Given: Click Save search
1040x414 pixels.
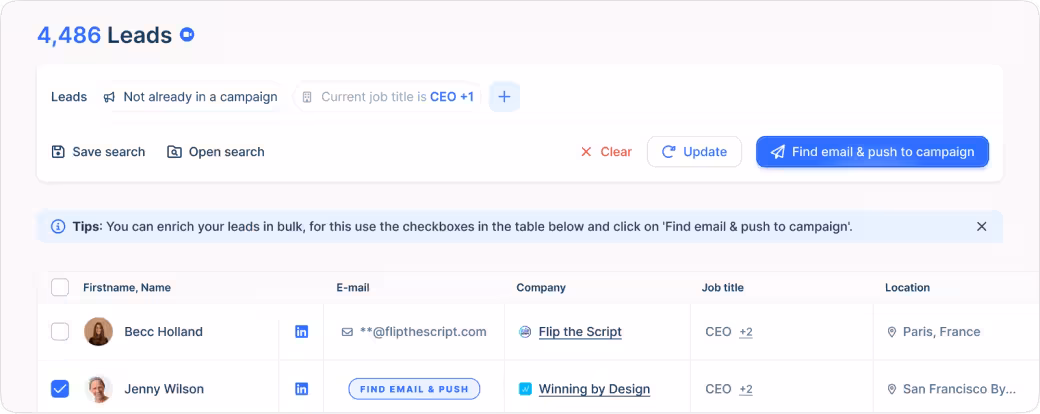Looking at the screenshot, I should (x=98, y=152).
